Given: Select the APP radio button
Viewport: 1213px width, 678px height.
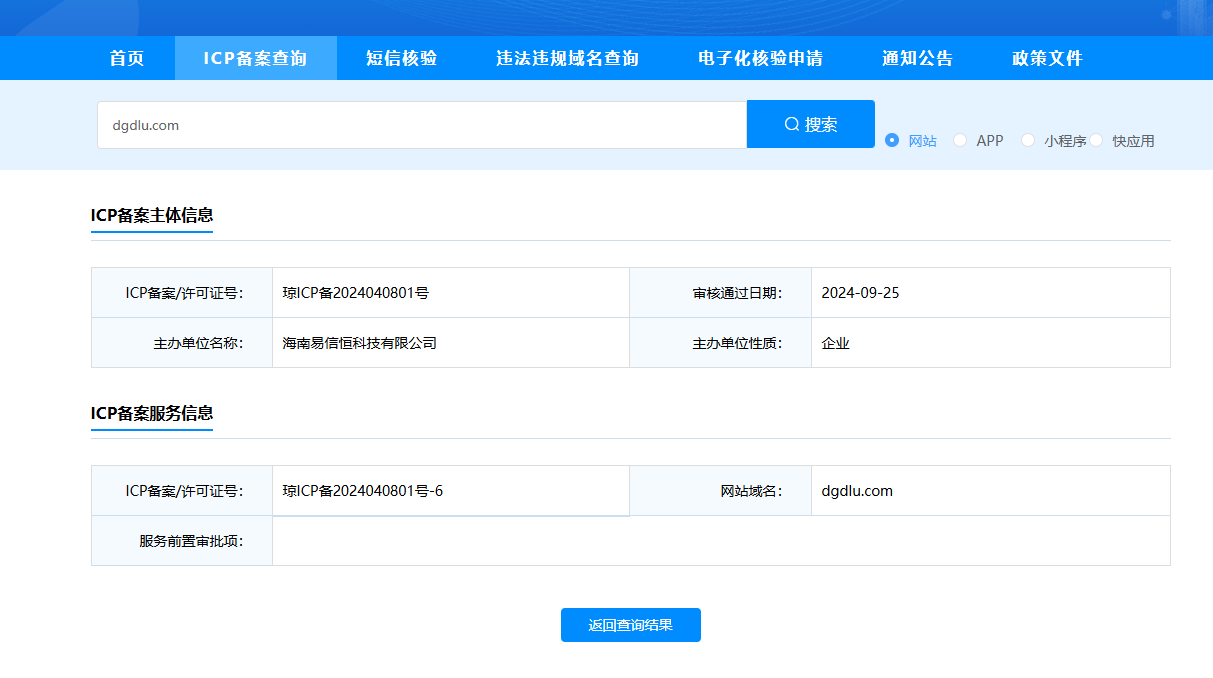Looking at the screenshot, I should tap(960, 140).
